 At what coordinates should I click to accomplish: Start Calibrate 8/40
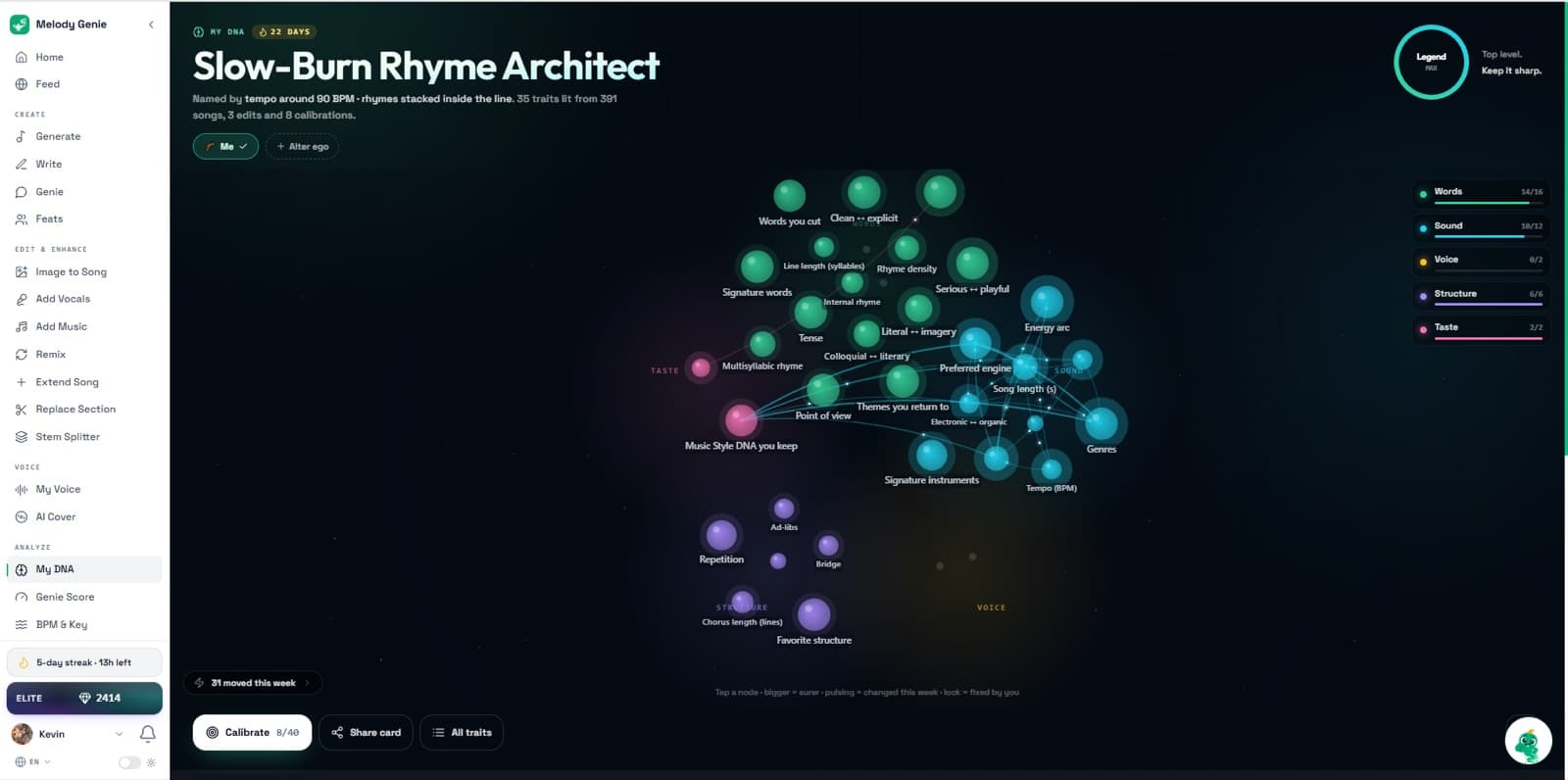point(252,732)
